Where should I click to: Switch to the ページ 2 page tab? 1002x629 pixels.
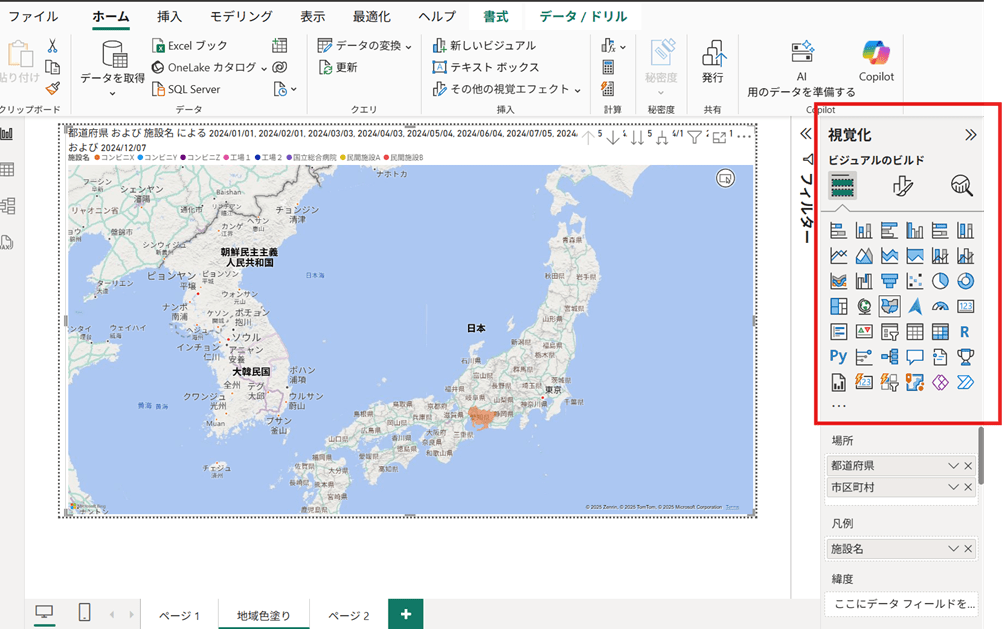click(349, 616)
